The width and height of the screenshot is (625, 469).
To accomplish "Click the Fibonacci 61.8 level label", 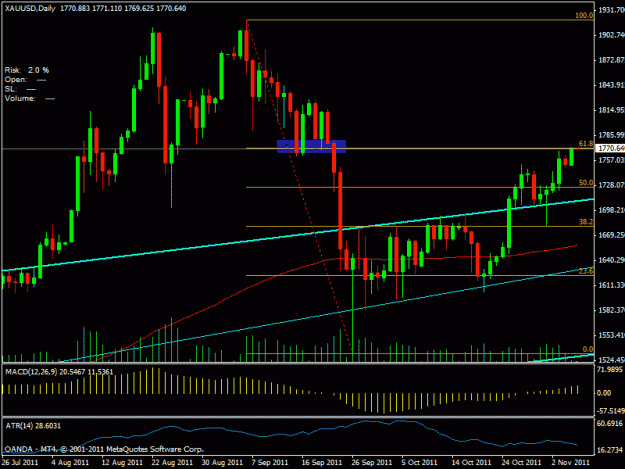I will click(x=586, y=144).
